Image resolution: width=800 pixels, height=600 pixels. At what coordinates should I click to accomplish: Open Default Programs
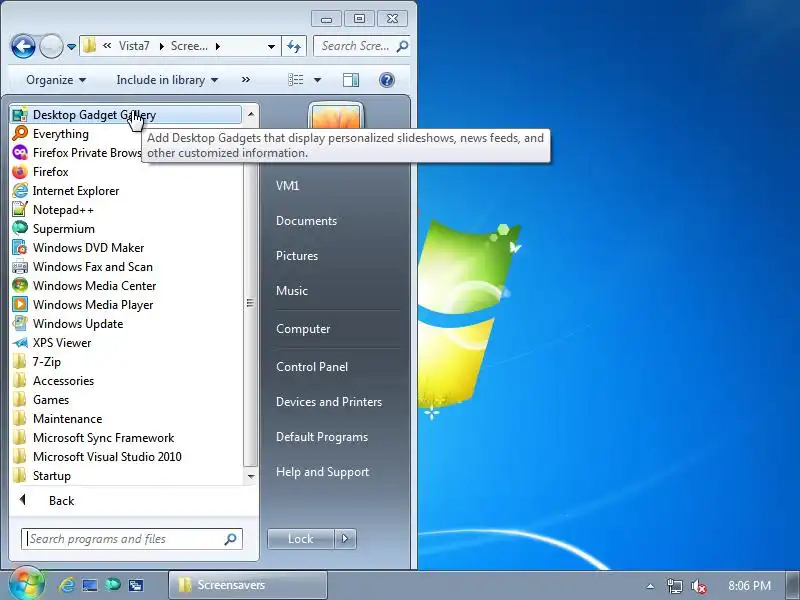click(322, 437)
